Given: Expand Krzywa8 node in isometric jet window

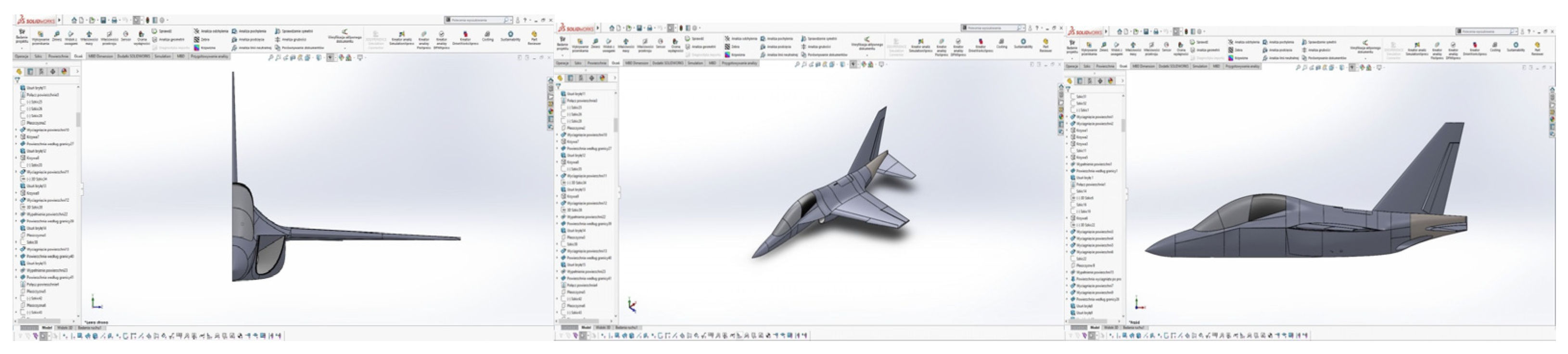Looking at the screenshot, I should [x=557, y=162].
